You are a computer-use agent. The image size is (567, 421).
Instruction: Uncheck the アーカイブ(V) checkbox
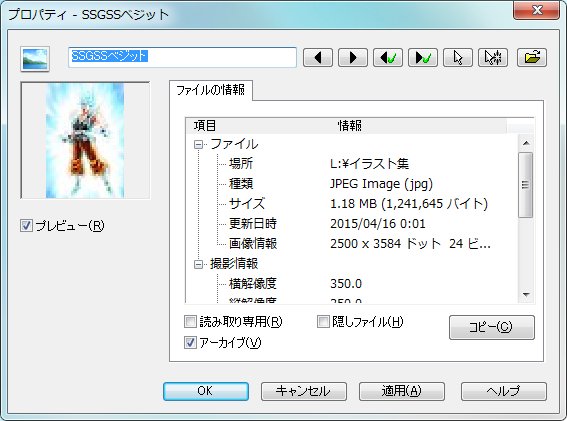point(190,342)
